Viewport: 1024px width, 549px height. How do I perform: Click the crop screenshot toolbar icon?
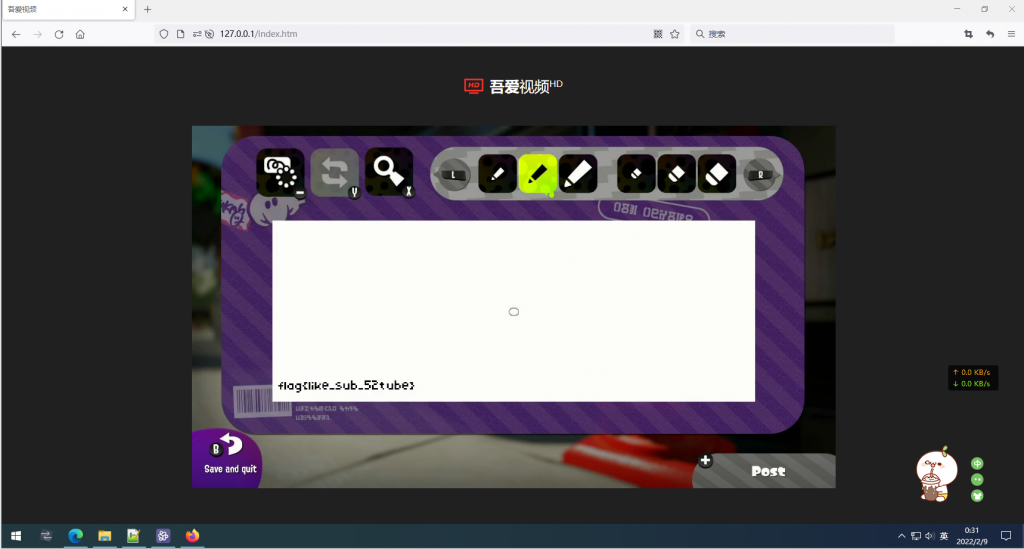968,34
